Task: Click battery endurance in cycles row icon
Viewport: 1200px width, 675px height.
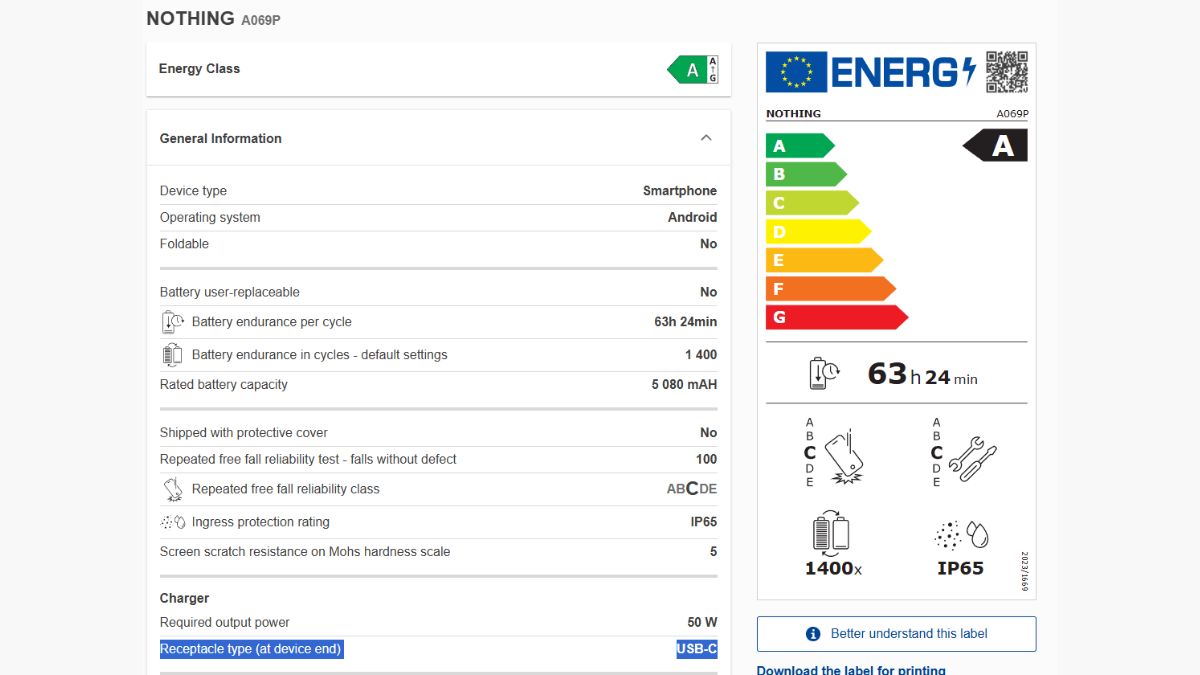Action: click(172, 355)
